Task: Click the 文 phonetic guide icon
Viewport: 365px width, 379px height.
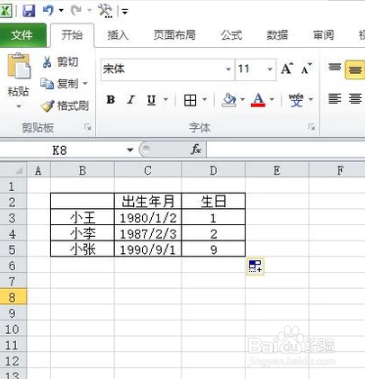Action: tap(296, 100)
